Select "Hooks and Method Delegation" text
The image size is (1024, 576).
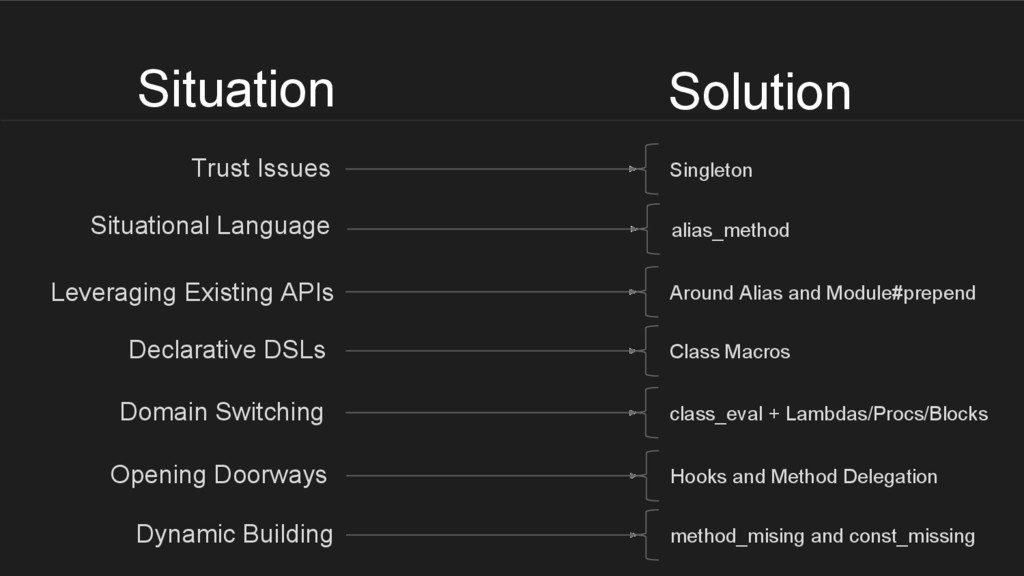point(803,477)
